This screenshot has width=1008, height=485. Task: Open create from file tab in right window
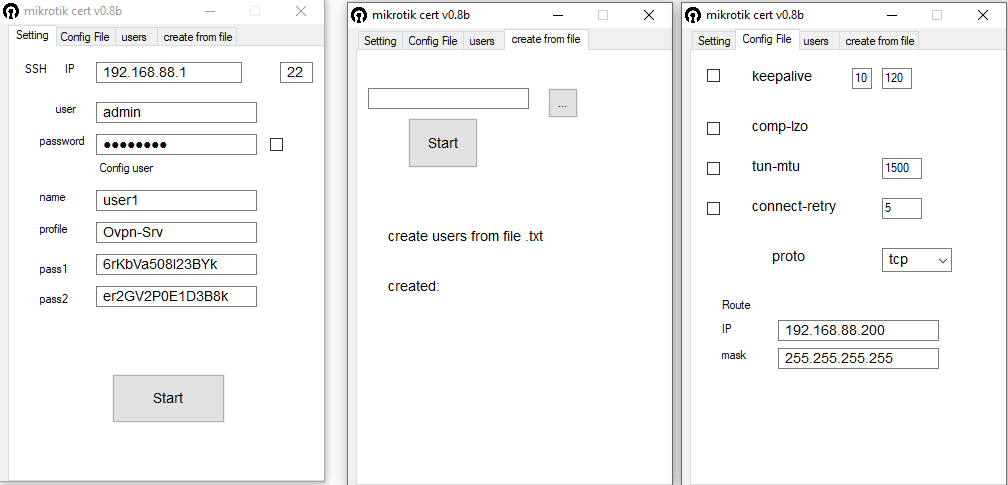(x=879, y=41)
